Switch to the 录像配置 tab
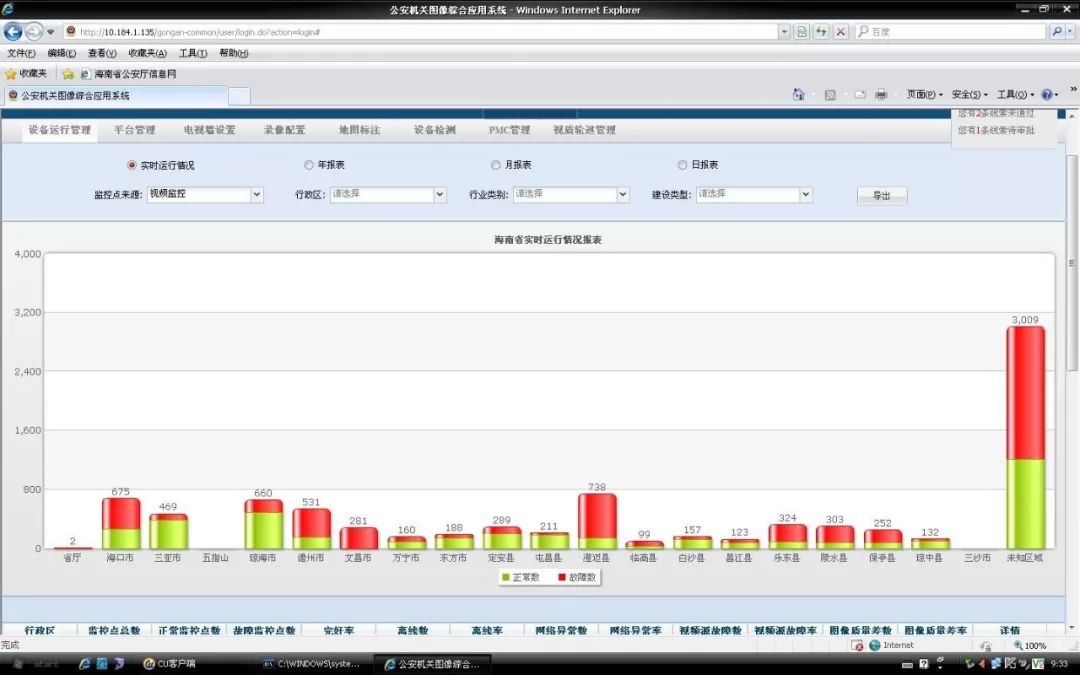The image size is (1080, 675). (284, 129)
